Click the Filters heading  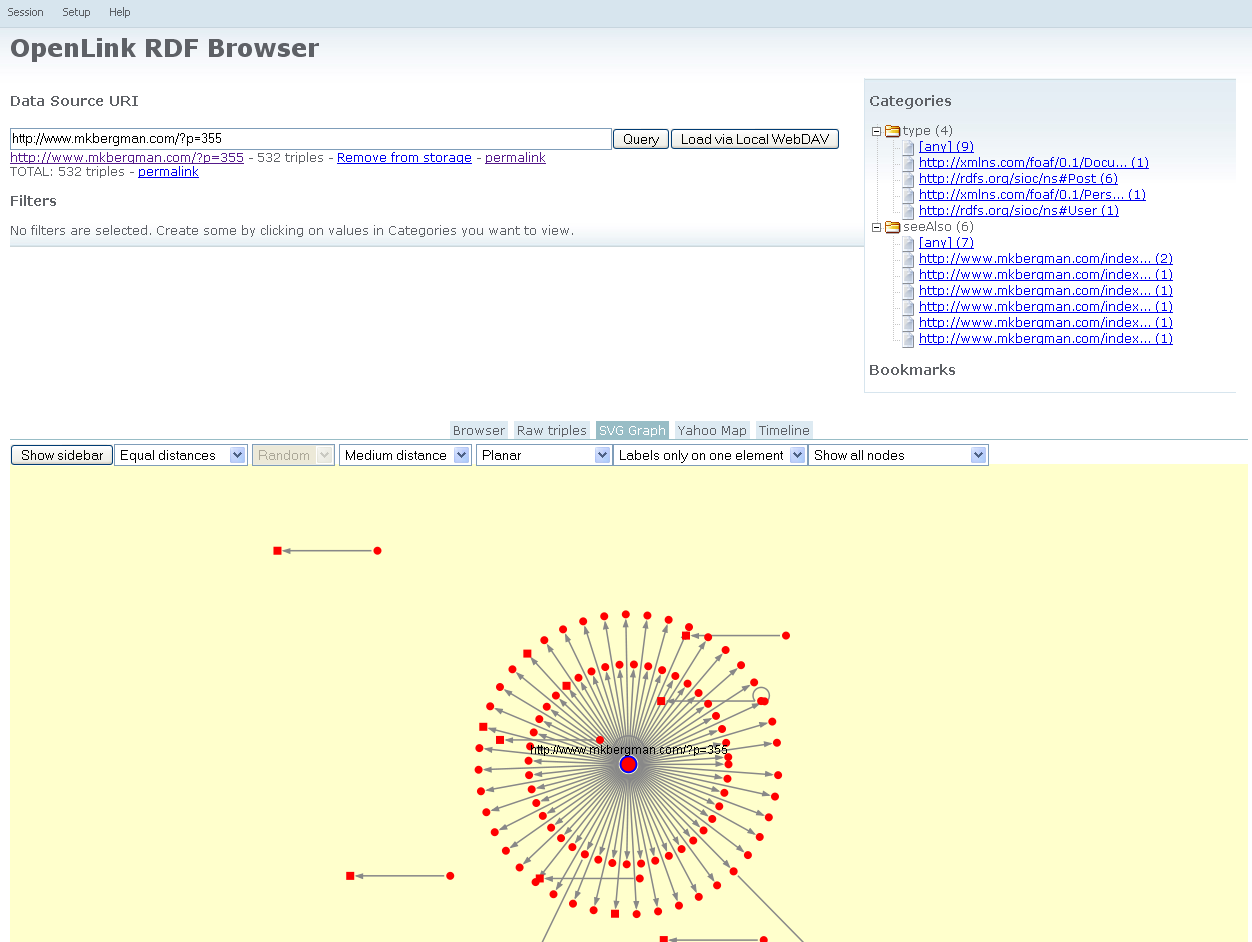(x=33, y=201)
